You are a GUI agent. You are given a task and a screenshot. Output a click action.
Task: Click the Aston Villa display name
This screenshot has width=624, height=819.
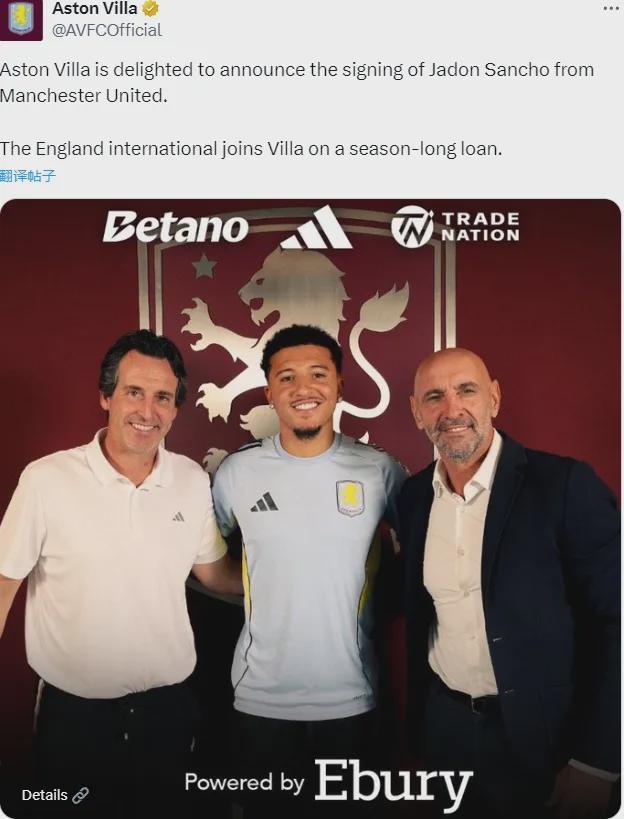(x=95, y=9)
